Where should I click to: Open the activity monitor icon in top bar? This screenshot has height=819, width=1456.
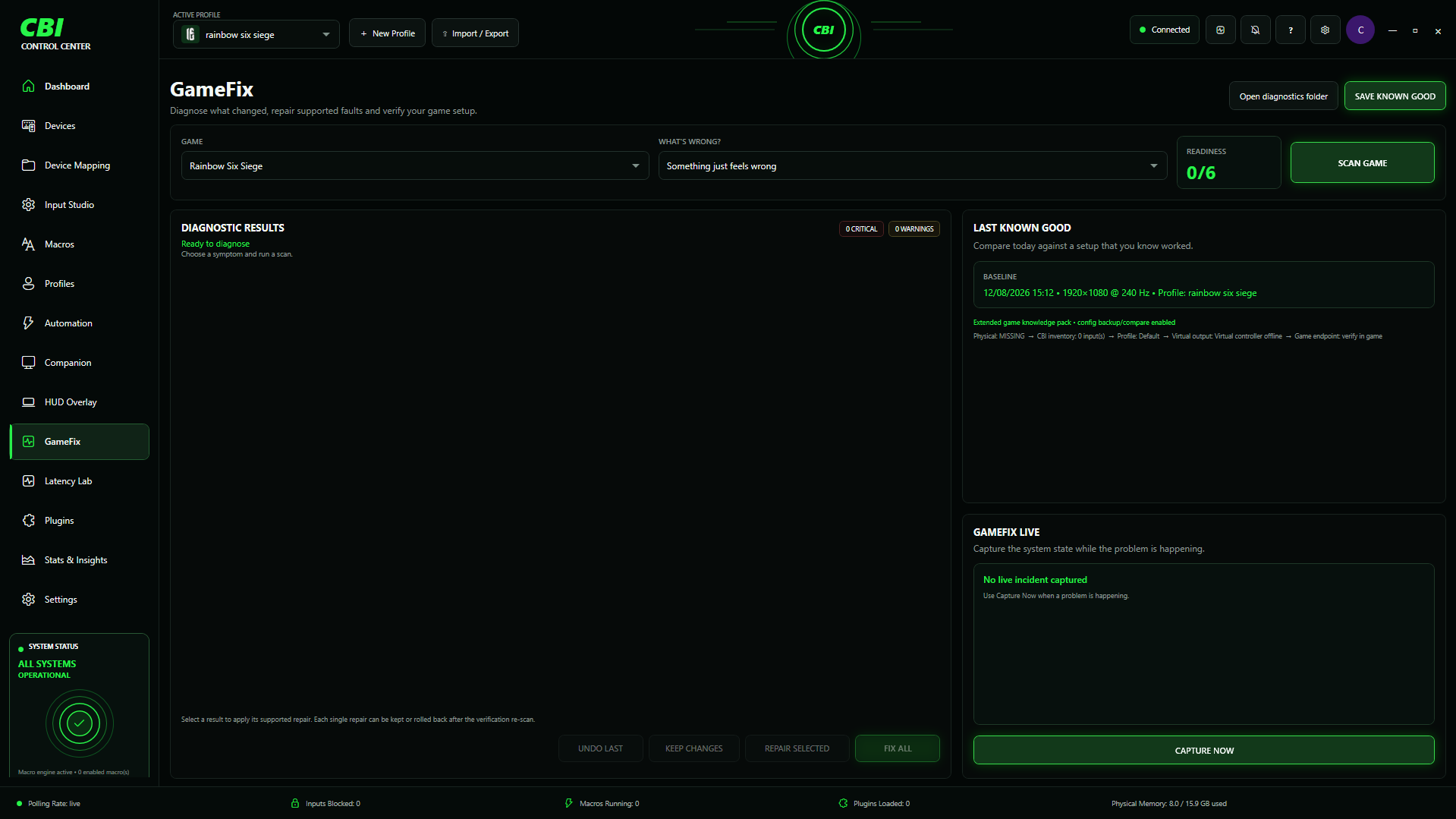click(x=1220, y=30)
